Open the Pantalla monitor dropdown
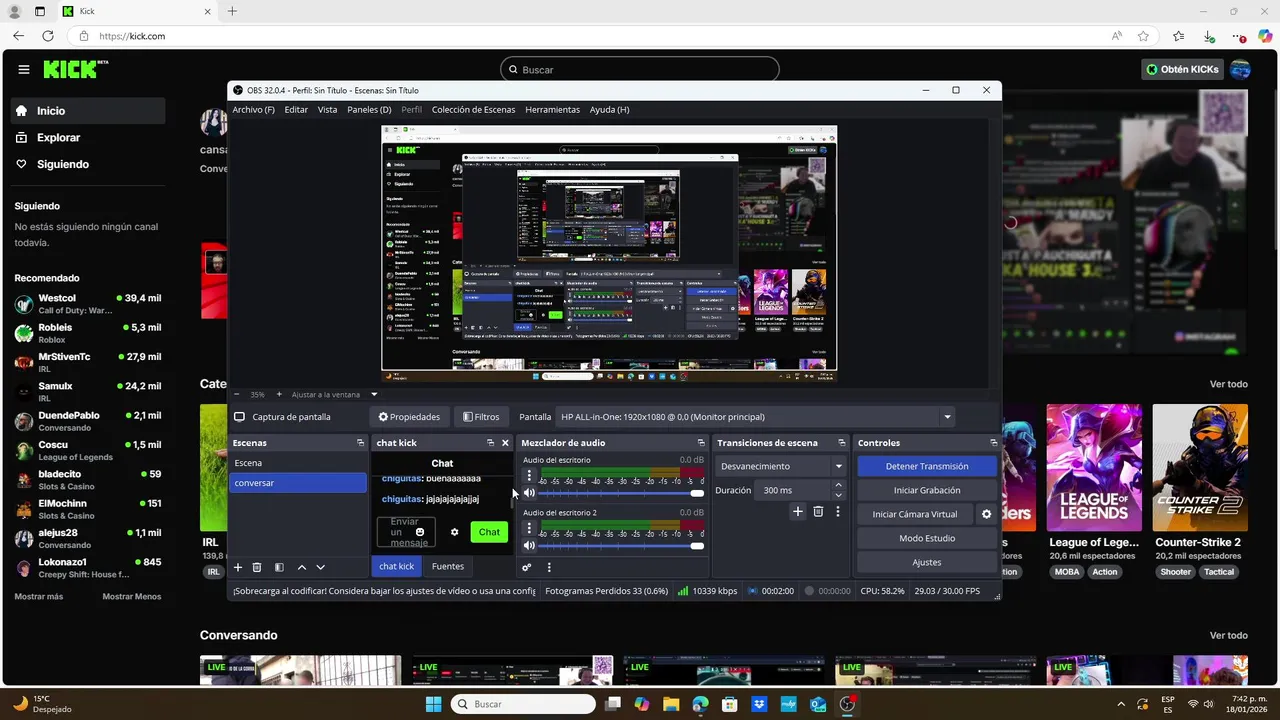 pyautogui.click(x=756, y=417)
